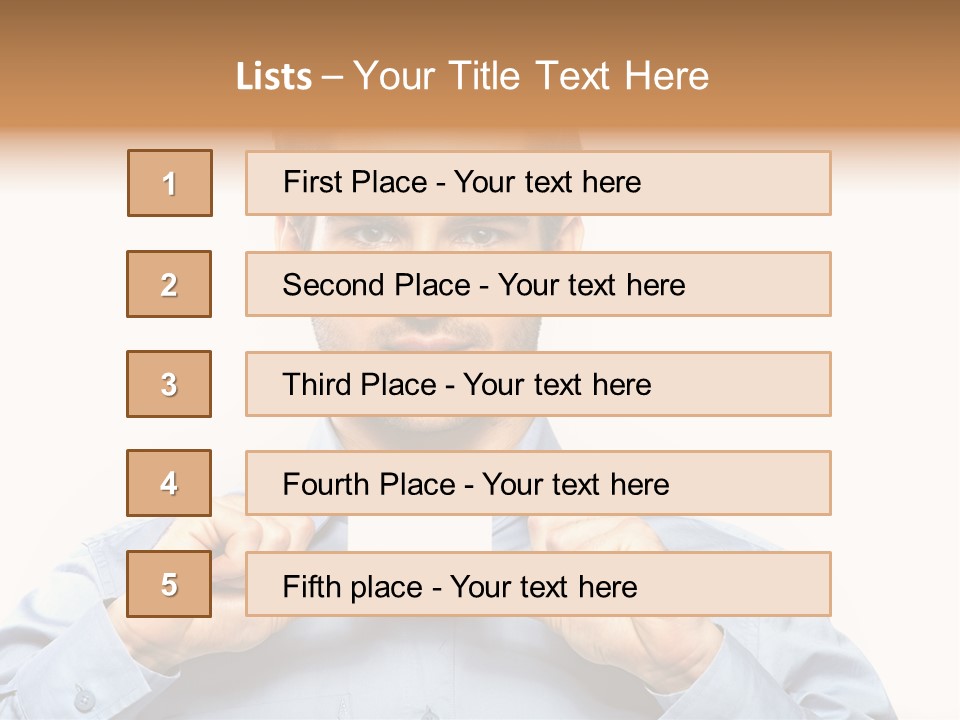
Task: Select the number 2 box
Action: tap(169, 284)
